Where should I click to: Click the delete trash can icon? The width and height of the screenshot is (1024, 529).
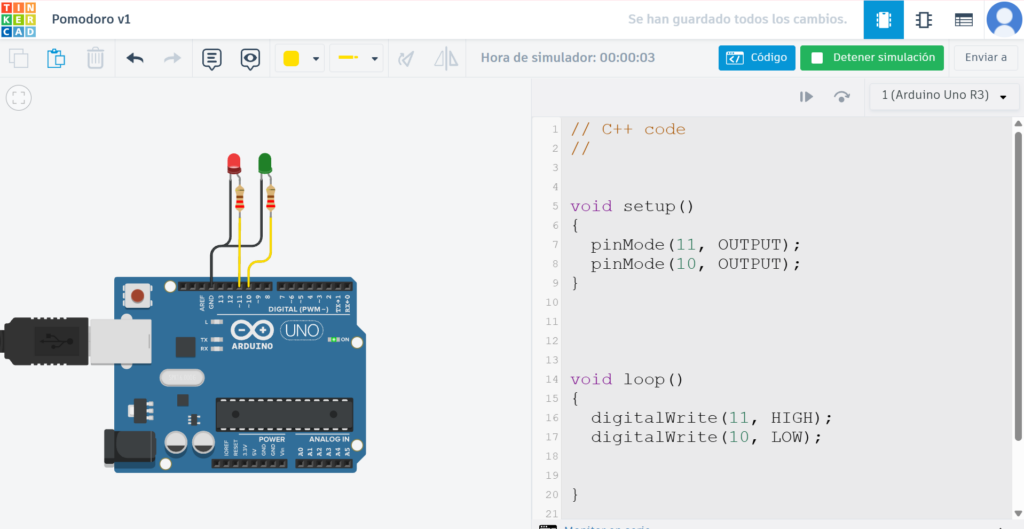[x=95, y=58]
